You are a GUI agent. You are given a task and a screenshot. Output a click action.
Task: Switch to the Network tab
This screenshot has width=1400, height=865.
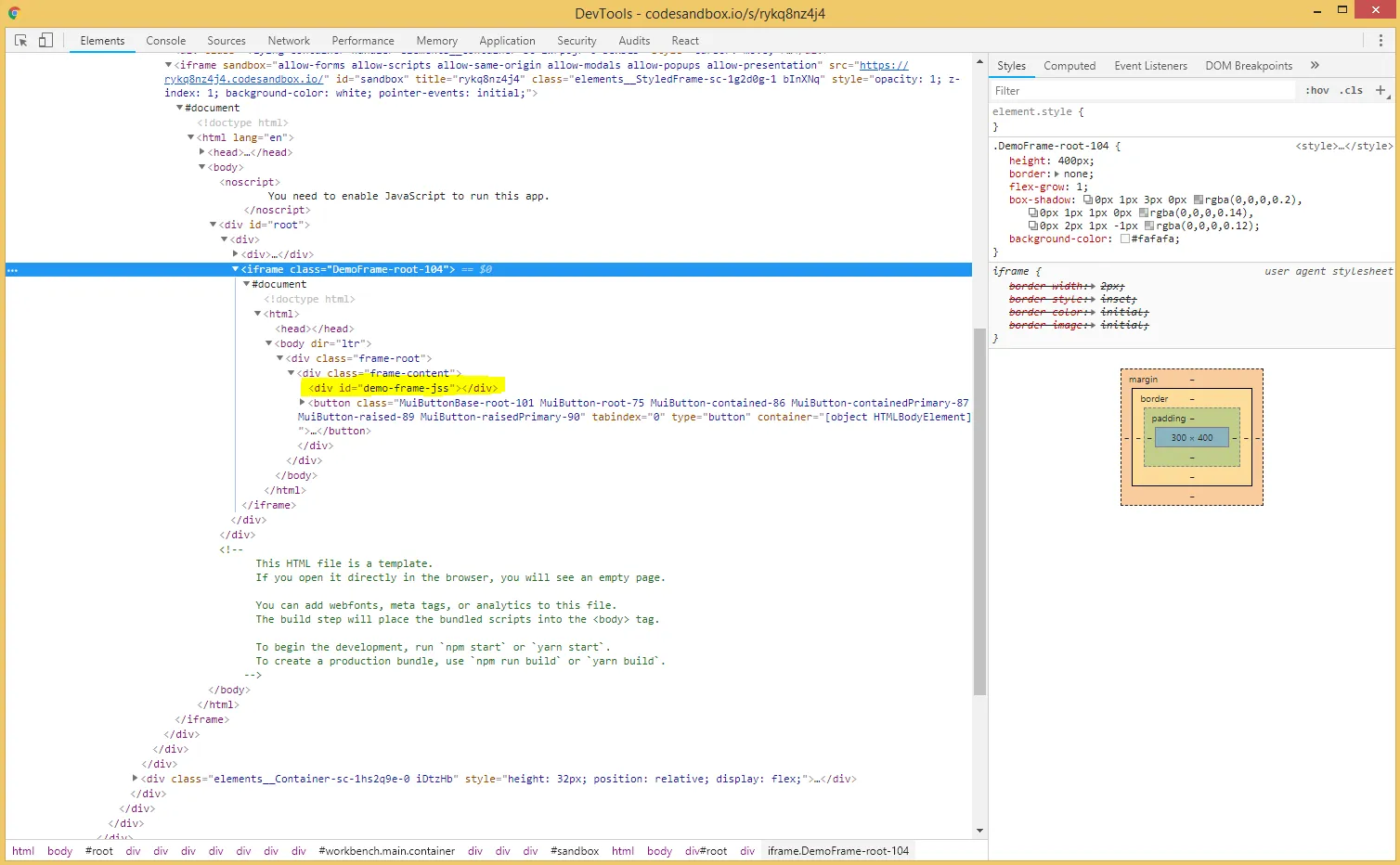tap(289, 41)
